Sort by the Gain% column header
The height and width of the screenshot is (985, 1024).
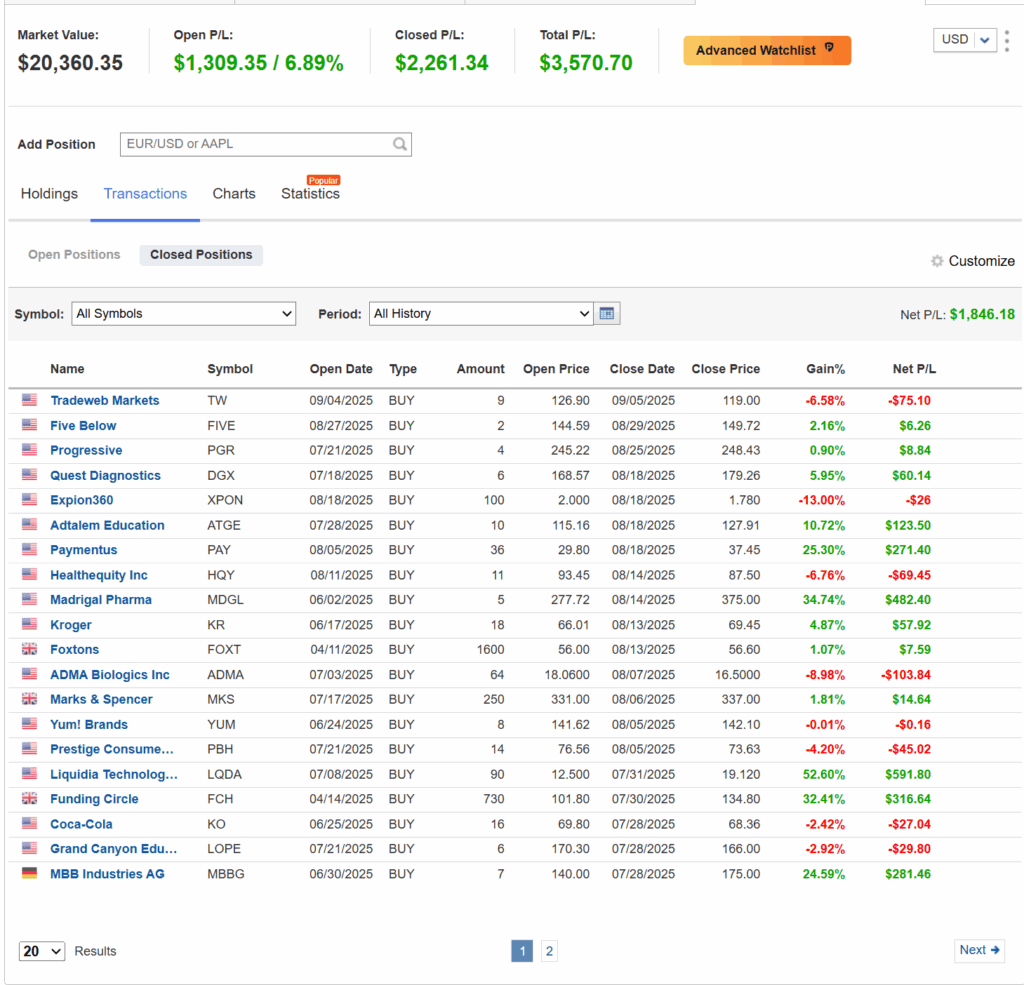(x=825, y=369)
